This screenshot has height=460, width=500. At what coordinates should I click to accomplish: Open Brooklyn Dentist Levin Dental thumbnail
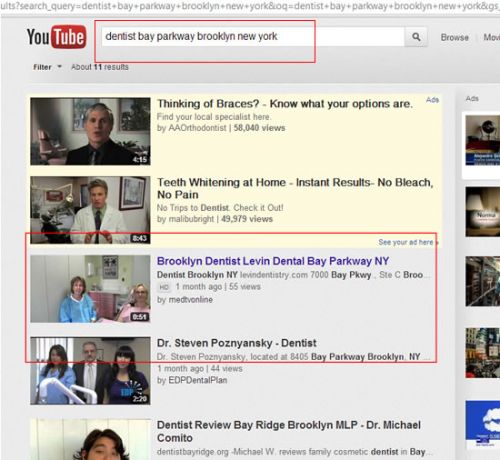90,289
